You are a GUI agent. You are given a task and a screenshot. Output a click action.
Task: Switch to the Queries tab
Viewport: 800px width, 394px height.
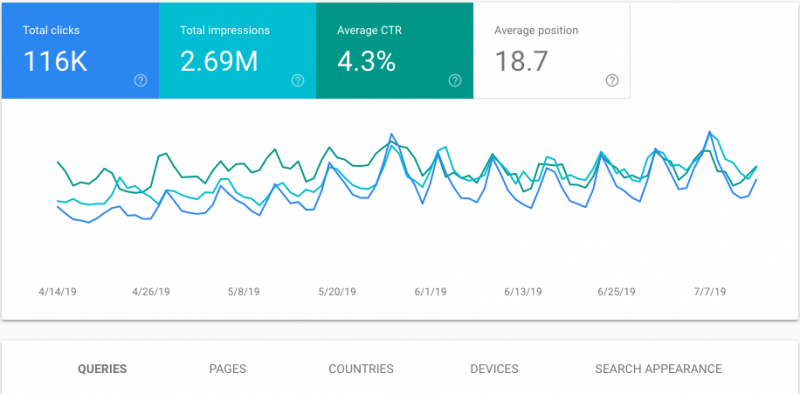coord(102,369)
